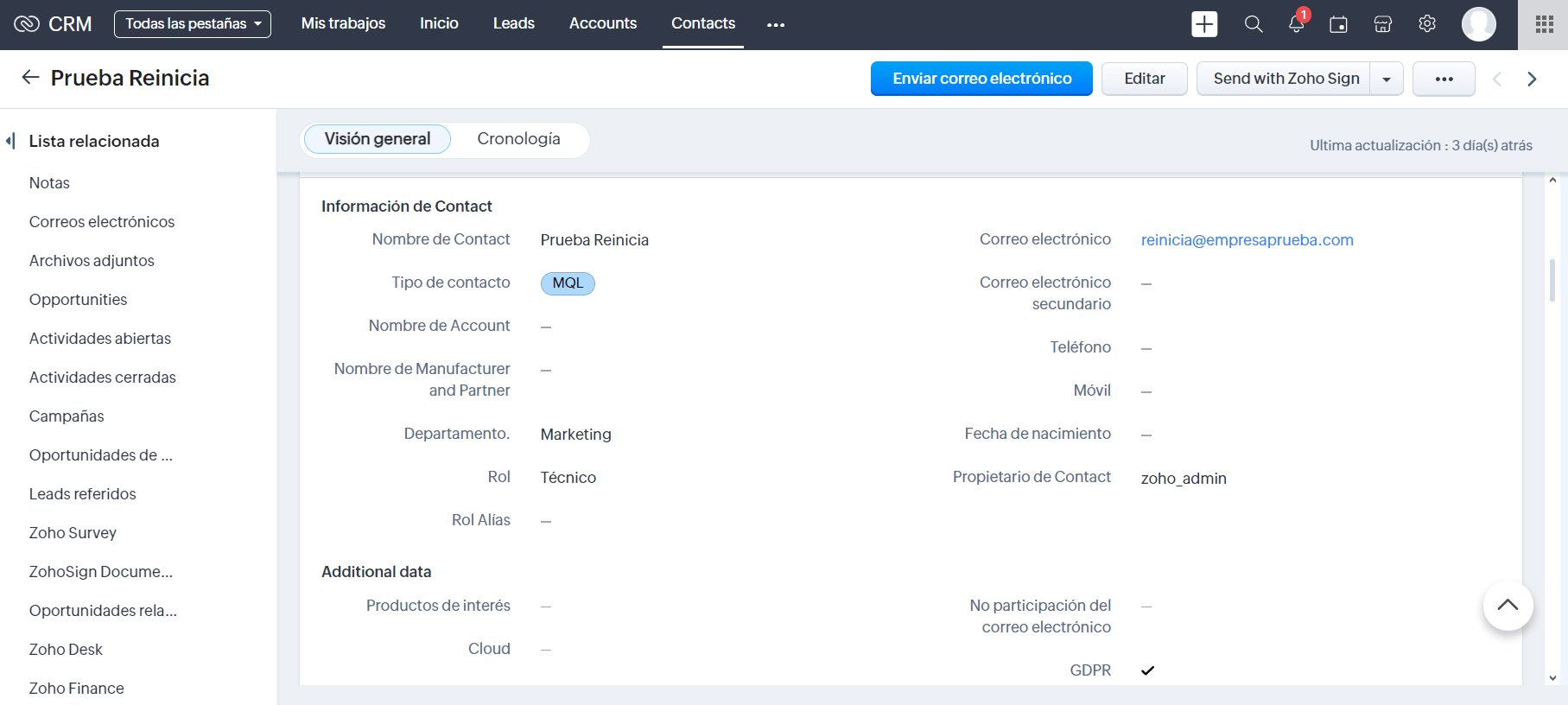Open the search magnifier icon
This screenshot has width=1568, height=705.
pyautogui.click(x=1254, y=24)
